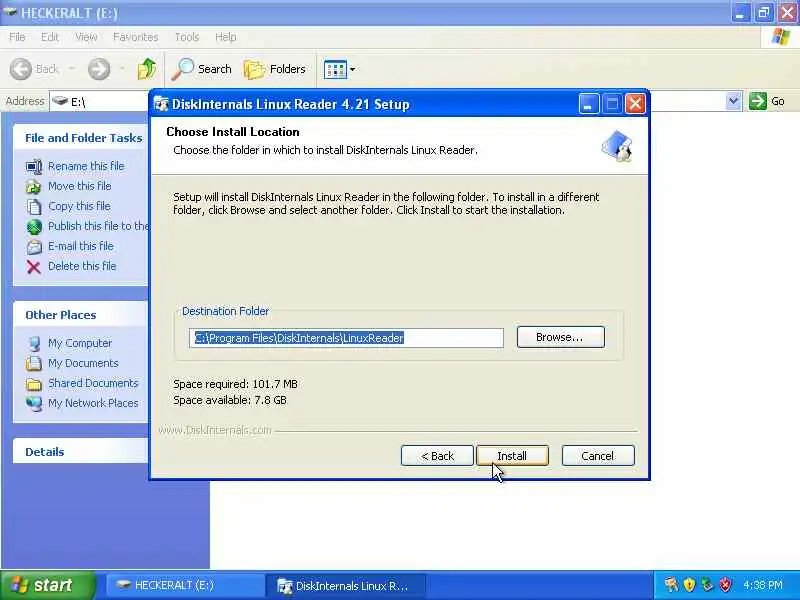Open My Documents from Other Places
This screenshot has width=800, height=600.
coord(83,363)
